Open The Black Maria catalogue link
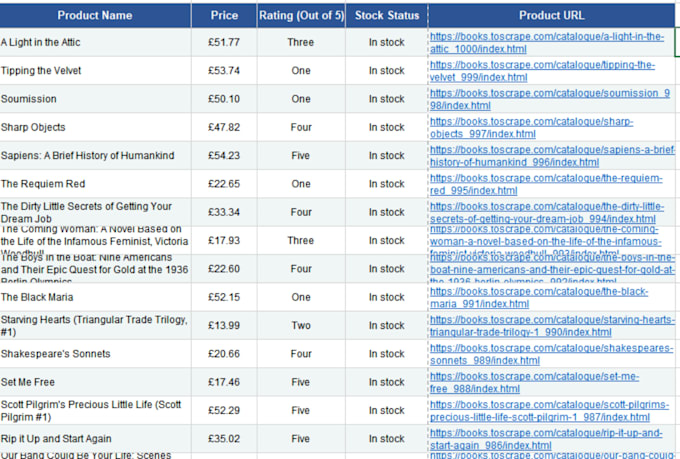Screen dimensions: 680x459 click(539, 298)
